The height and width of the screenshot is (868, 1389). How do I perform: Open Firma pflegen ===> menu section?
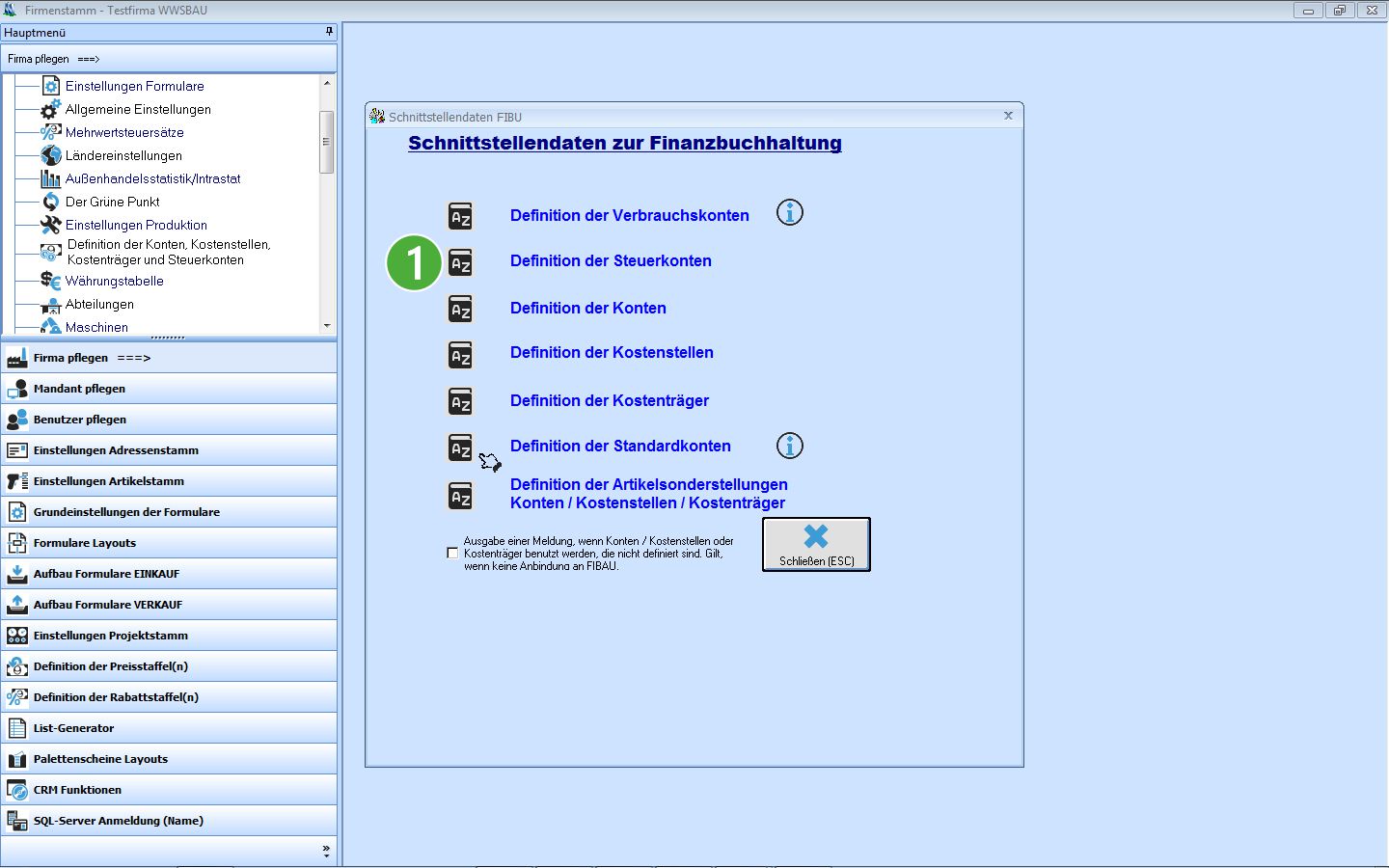coord(169,358)
